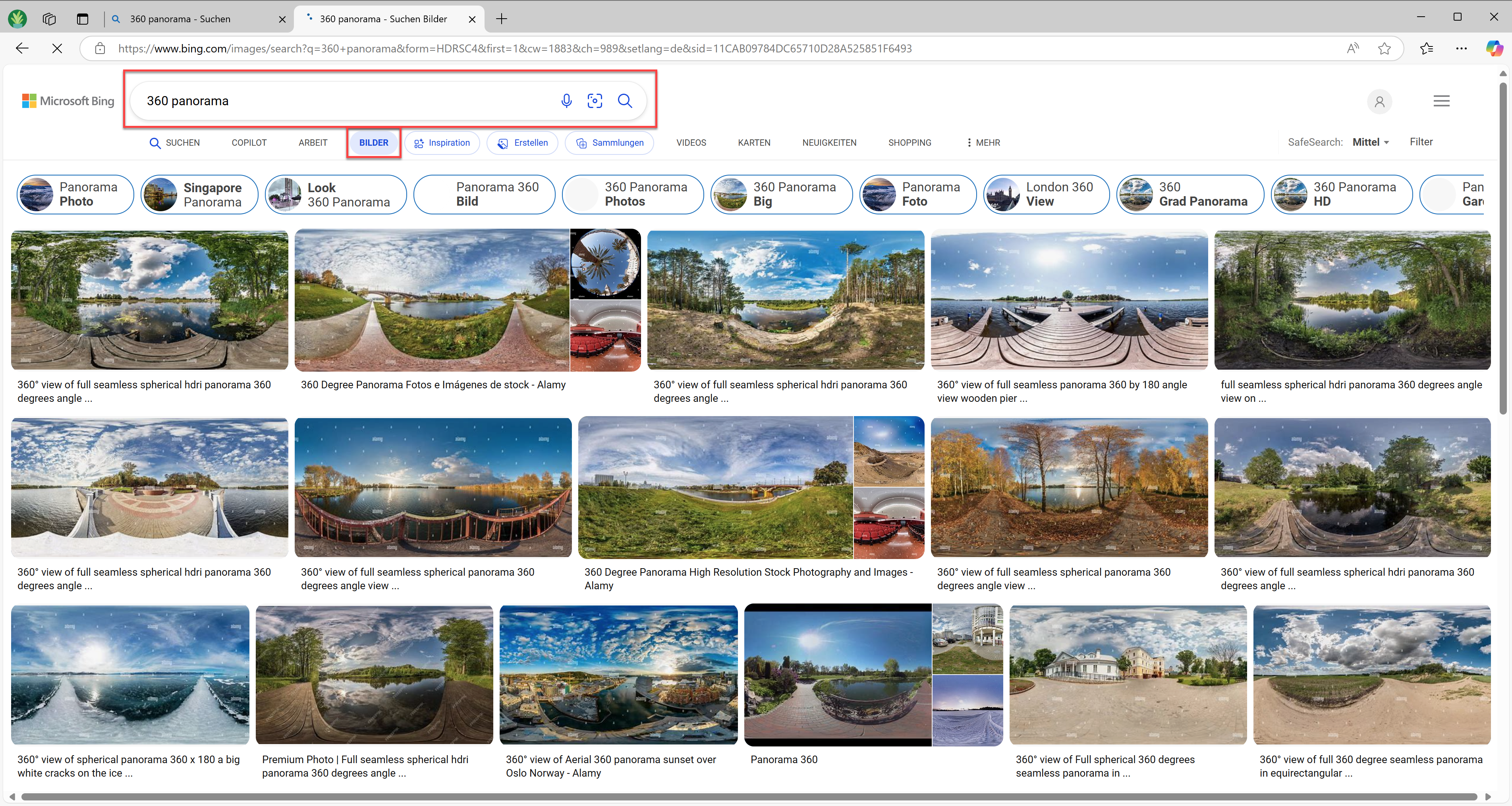This screenshot has width=1512, height=806.
Task: Click horizontal scrollbar at page bottom
Action: (x=748, y=796)
